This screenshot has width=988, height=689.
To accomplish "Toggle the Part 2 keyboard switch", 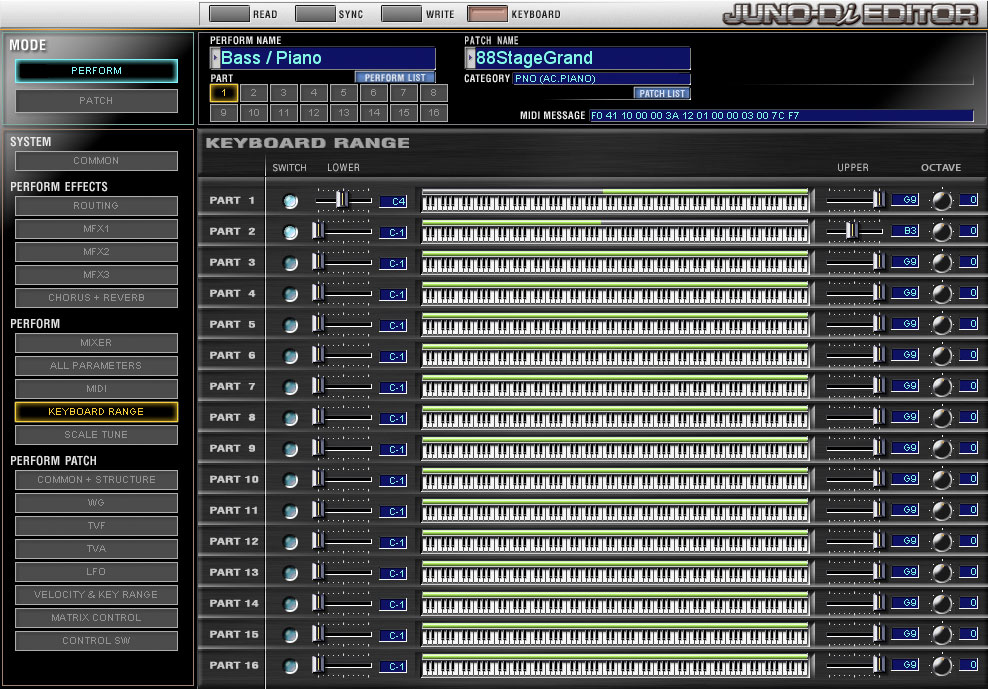I will click(290, 232).
